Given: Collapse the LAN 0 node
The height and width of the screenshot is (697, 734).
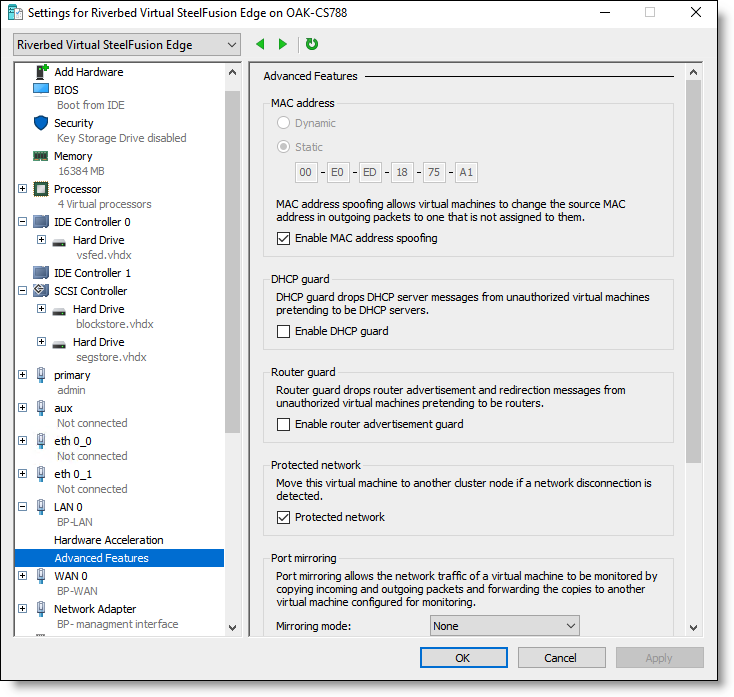Looking at the screenshot, I should point(22,506).
